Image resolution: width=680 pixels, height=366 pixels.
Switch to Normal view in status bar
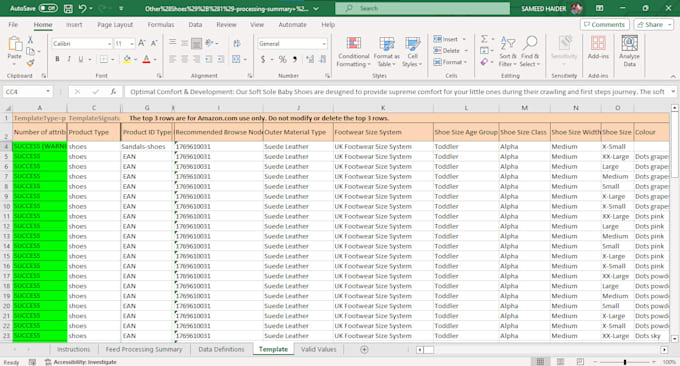coord(540,362)
